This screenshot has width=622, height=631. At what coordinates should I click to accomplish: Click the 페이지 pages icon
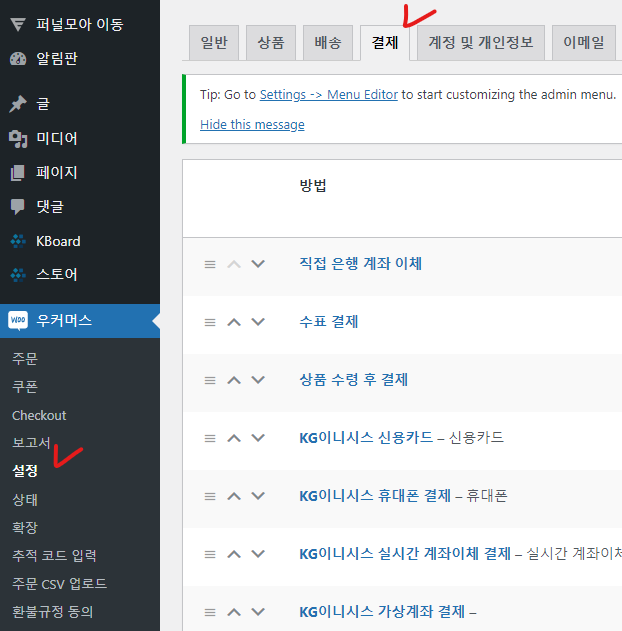(x=18, y=173)
